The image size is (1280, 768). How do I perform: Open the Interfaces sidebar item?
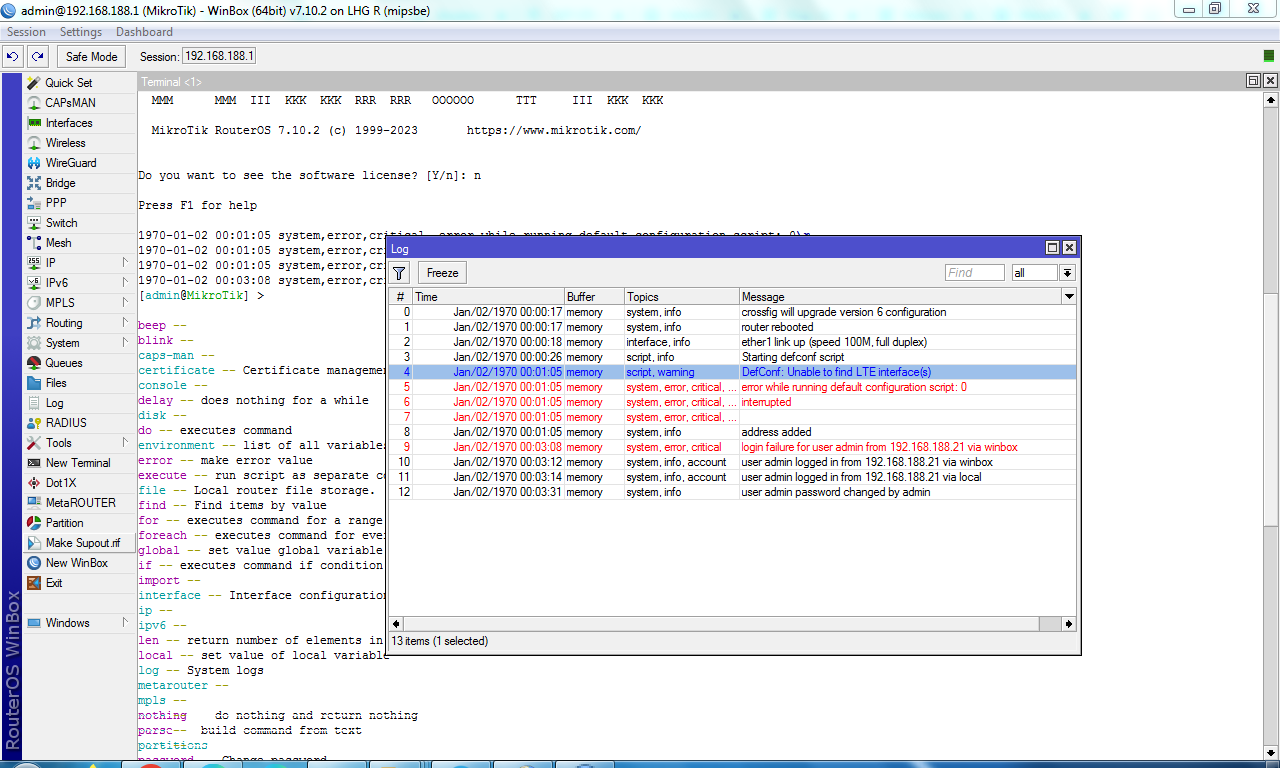coord(68,123)
